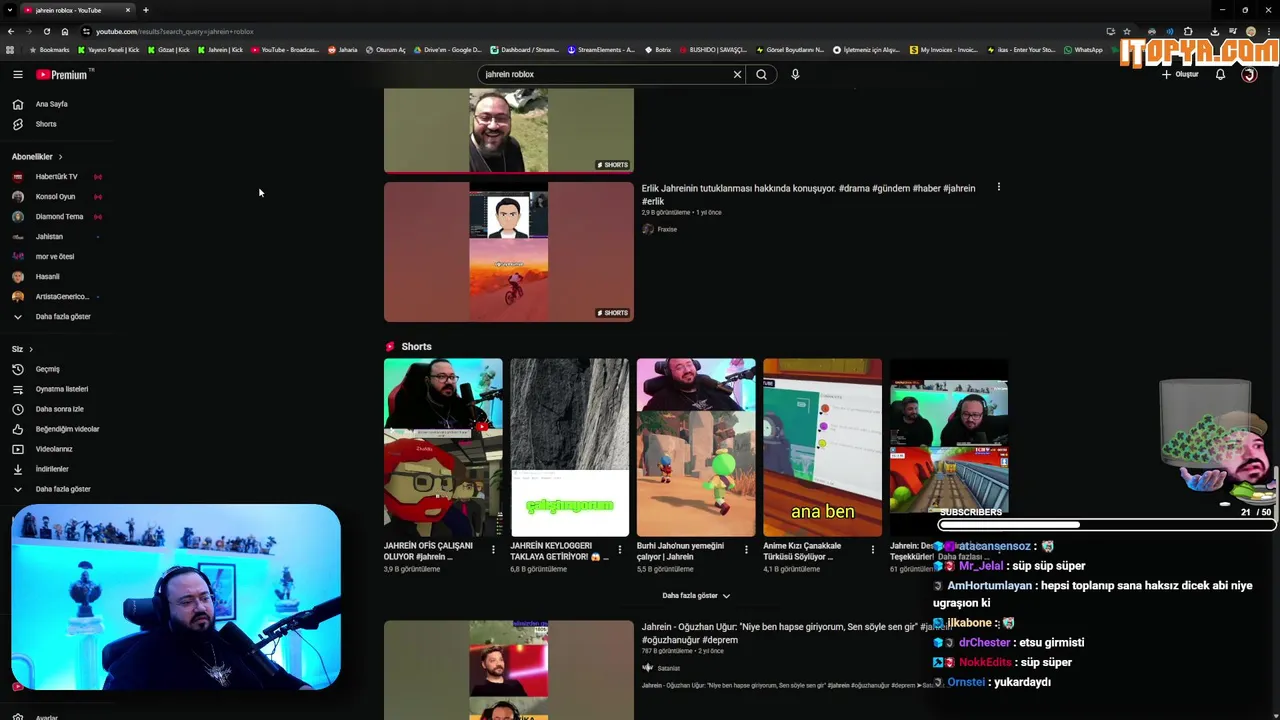Go to Ana Sayfa in sidebar
Image resolution: width=1280 pixels, height=720 pixels.
tap(52, 104)
